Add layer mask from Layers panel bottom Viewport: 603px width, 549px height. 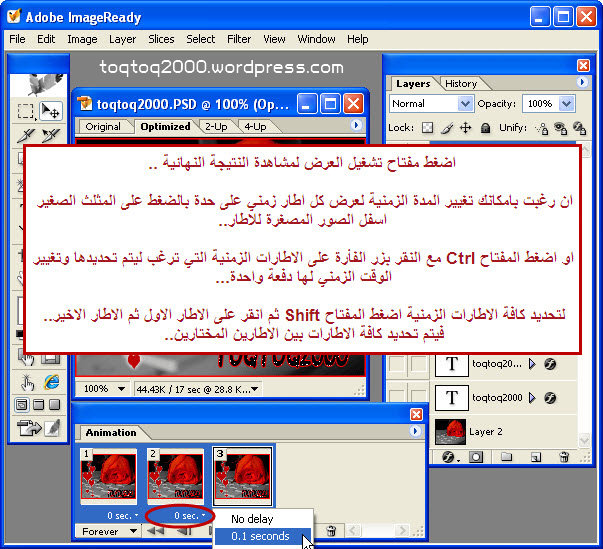(x=477, y=457)
